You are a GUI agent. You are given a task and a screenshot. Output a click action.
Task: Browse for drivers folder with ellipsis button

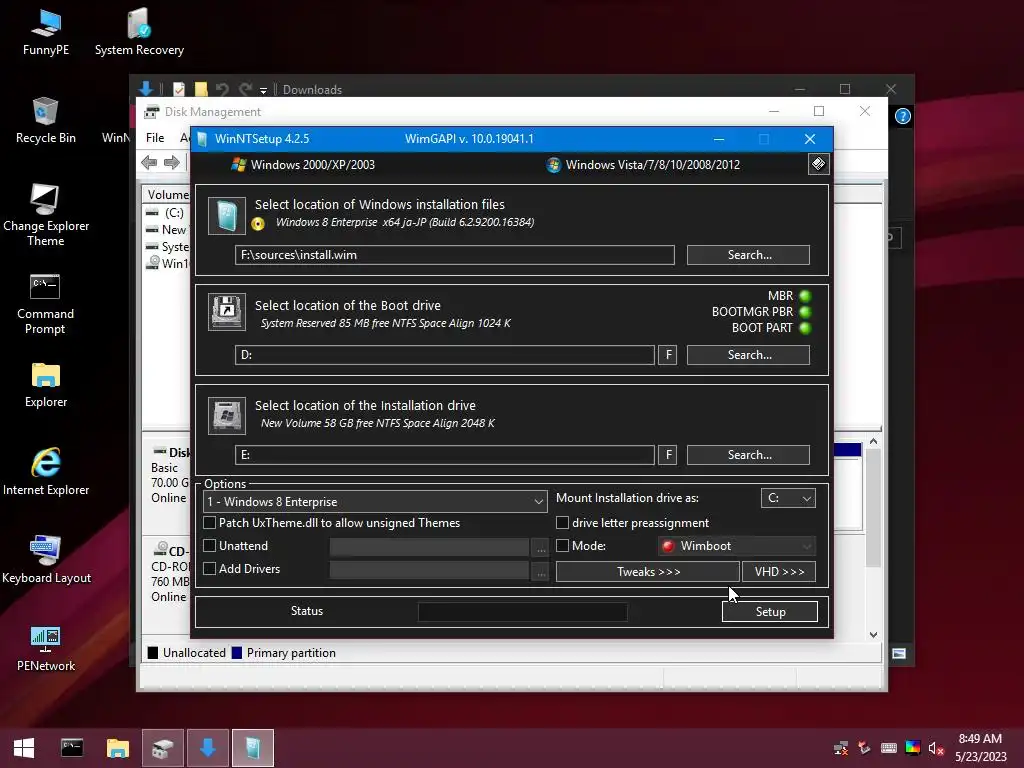(x=541, y=570)
